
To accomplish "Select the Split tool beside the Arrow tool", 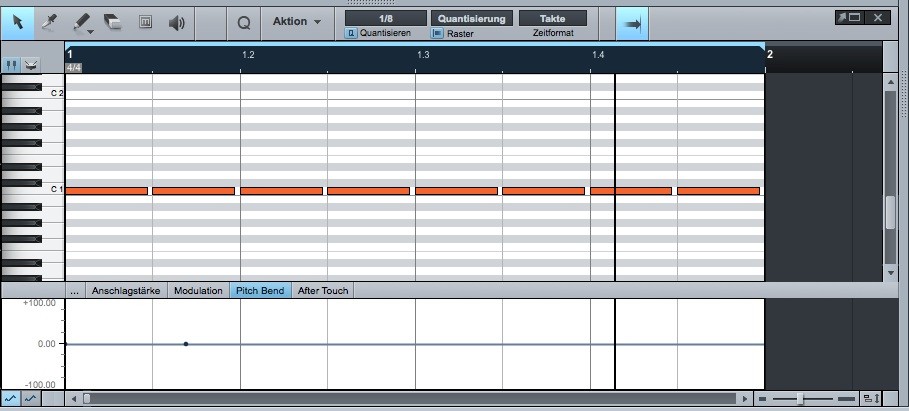I will click(49, 23).
